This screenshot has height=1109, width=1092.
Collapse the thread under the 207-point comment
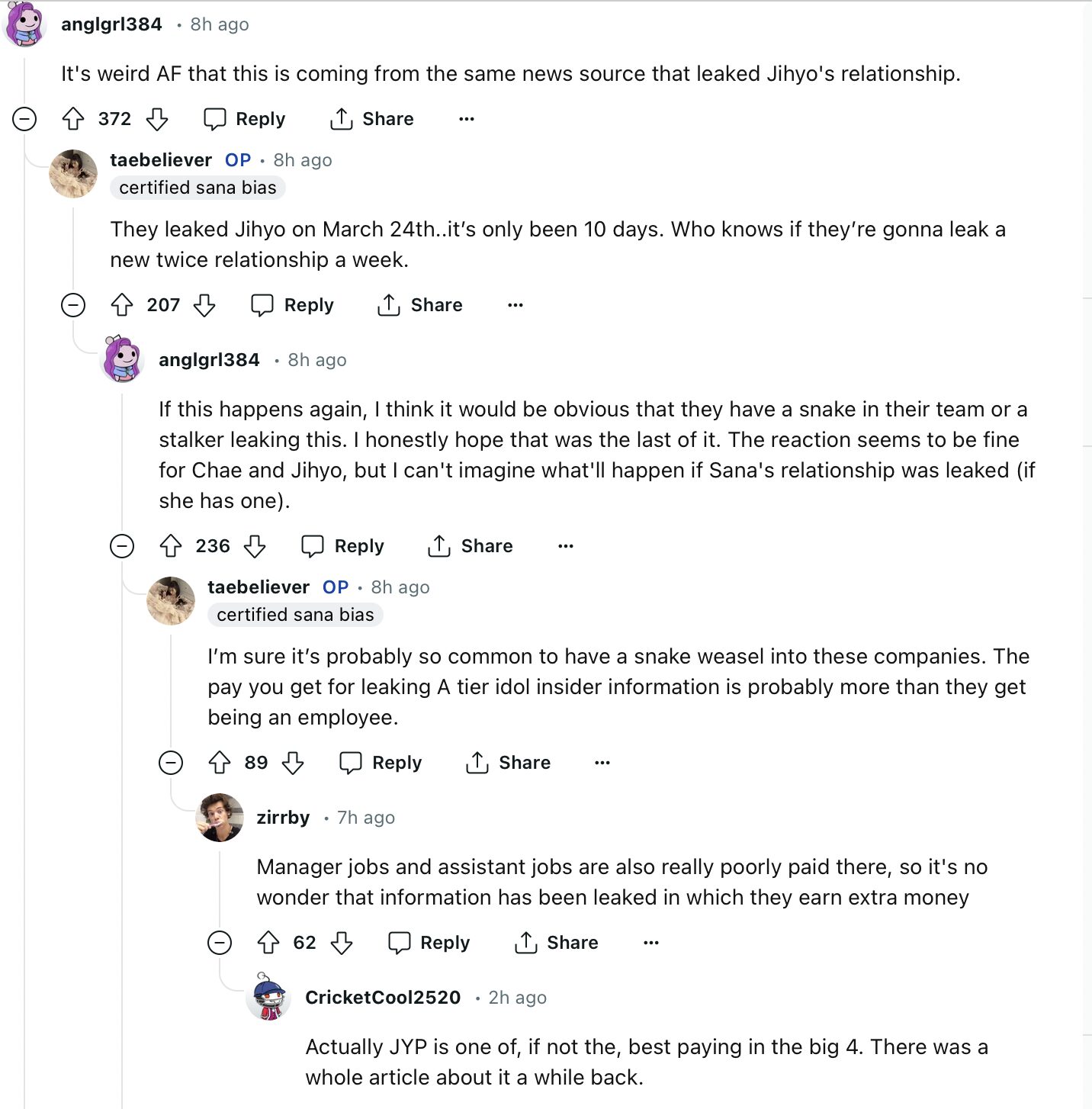pos(73,305)
